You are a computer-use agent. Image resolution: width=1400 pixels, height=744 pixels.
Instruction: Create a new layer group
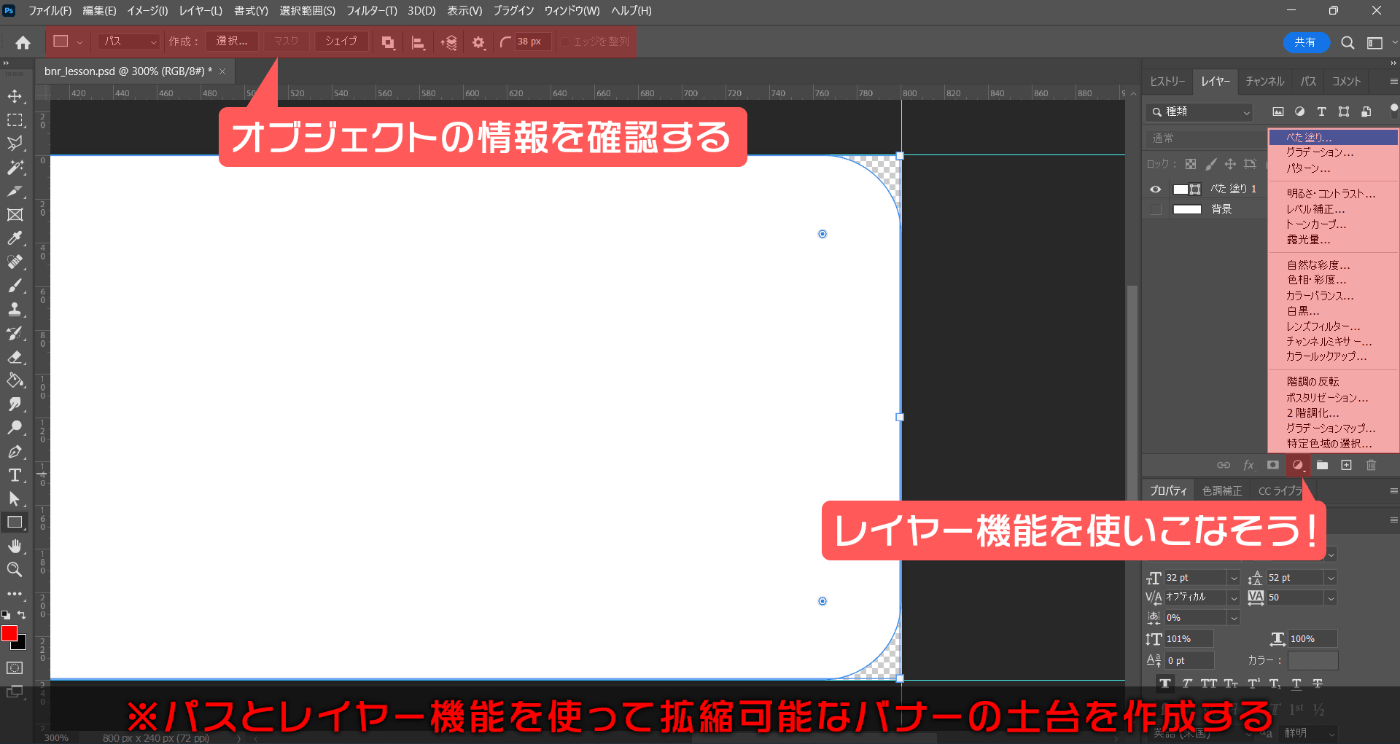[x=1322, y=465]
